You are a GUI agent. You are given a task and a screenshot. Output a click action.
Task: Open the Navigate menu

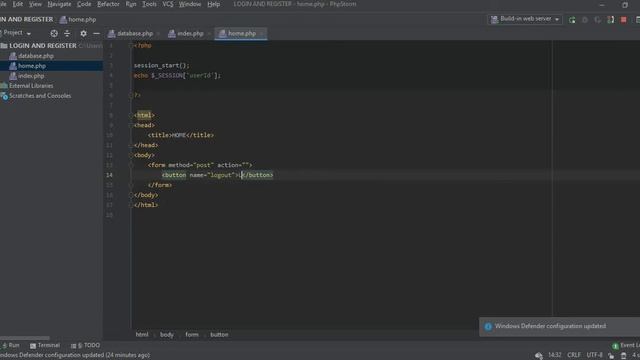59,4
